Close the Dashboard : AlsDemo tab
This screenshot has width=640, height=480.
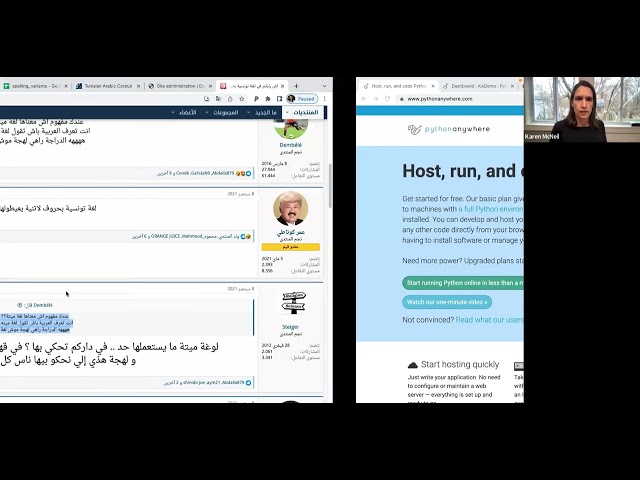513,86
